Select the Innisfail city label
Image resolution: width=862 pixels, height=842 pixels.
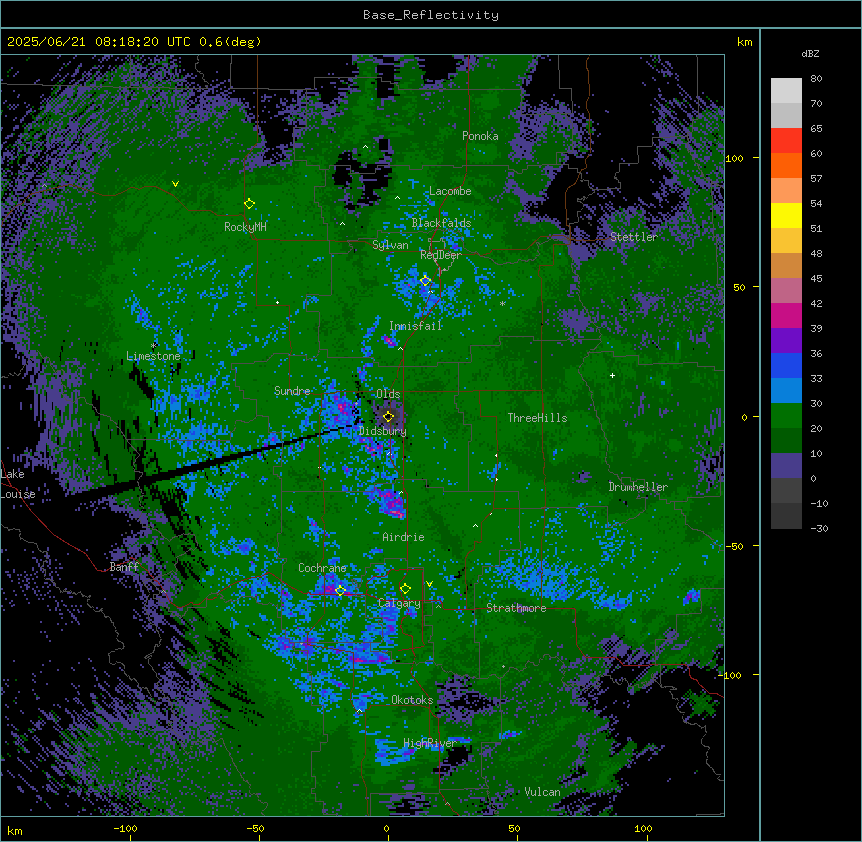click(416, 326)
